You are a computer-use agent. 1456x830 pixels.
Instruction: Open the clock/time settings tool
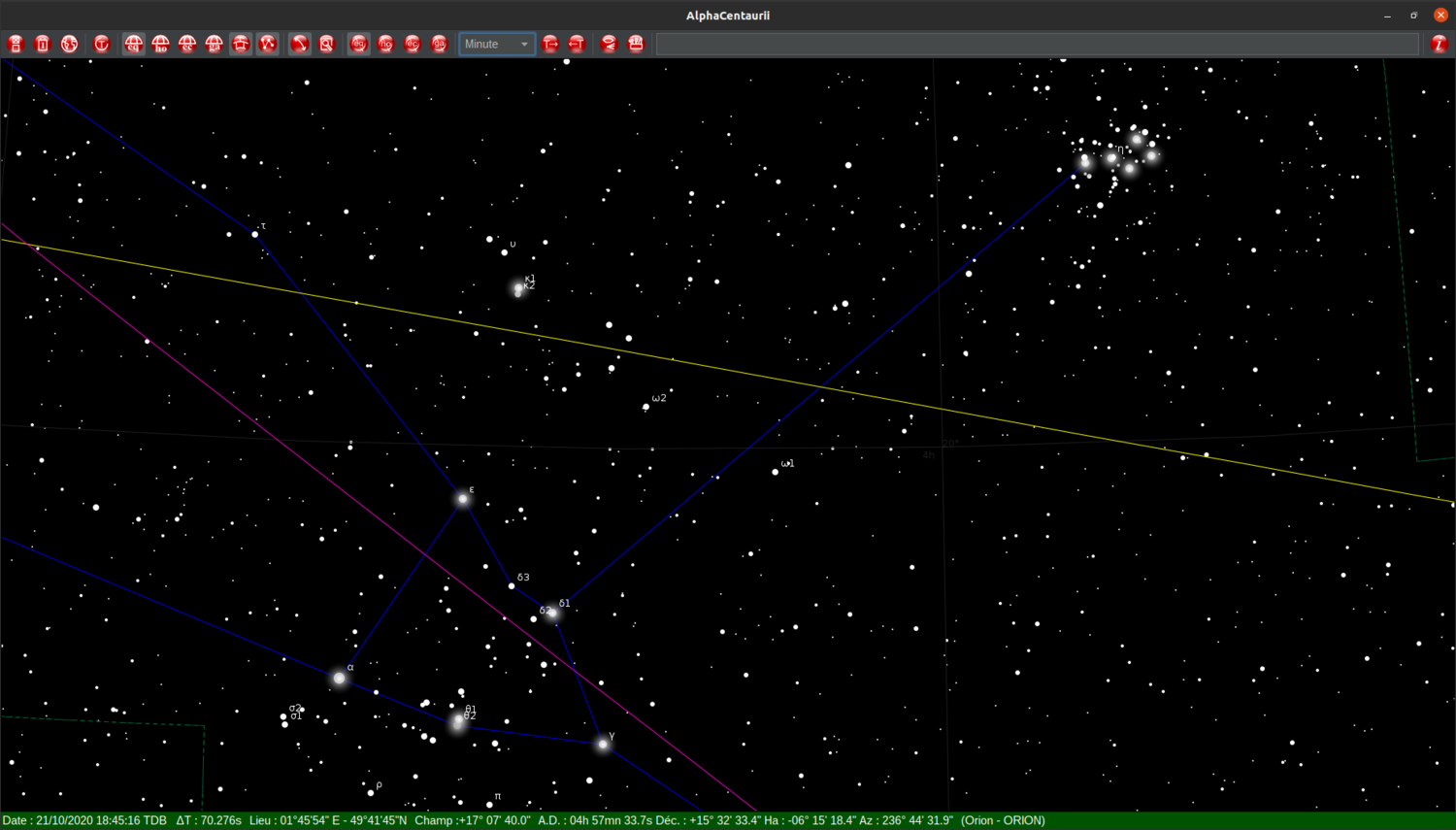coord(102,44)
